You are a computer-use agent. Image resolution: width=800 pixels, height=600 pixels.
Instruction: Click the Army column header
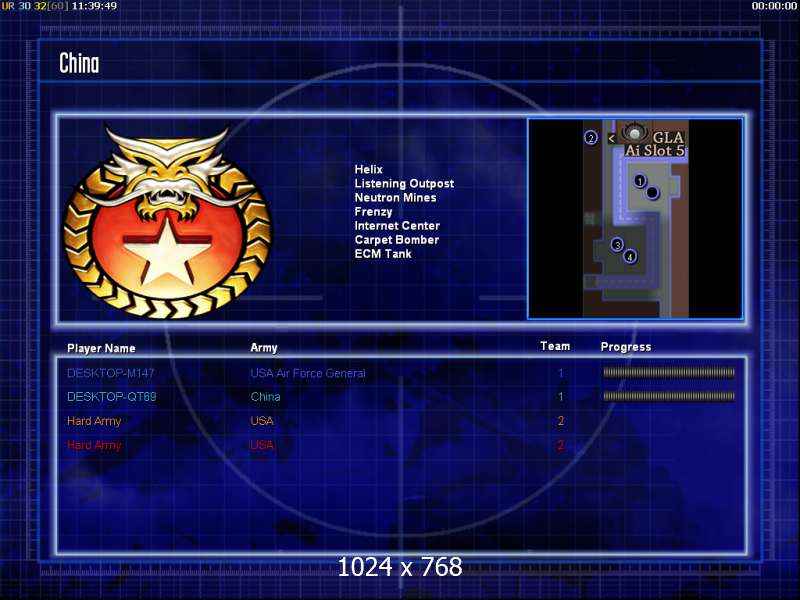[264, 348]
